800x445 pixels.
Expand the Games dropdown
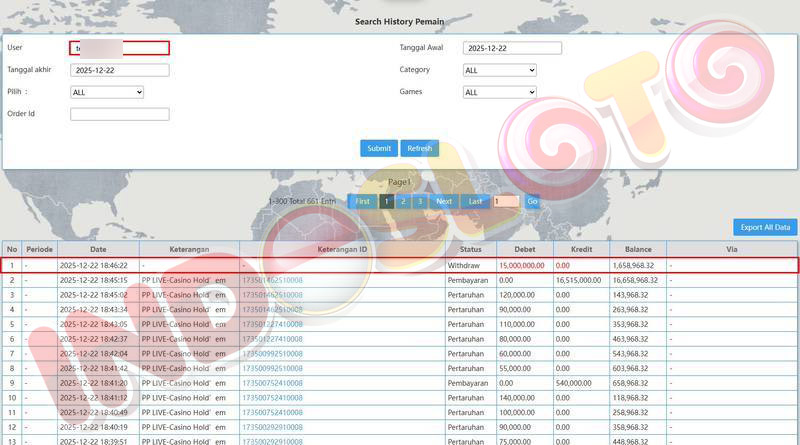[499, 92]
